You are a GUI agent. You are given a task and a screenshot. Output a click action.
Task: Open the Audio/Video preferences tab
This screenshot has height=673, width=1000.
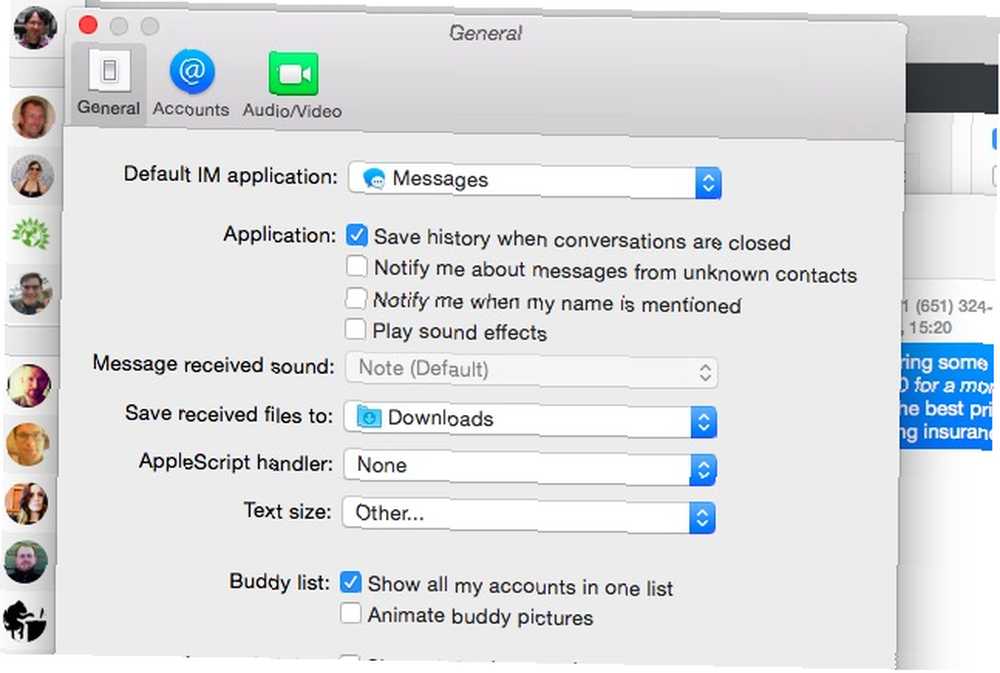click(x=292, y=85)
